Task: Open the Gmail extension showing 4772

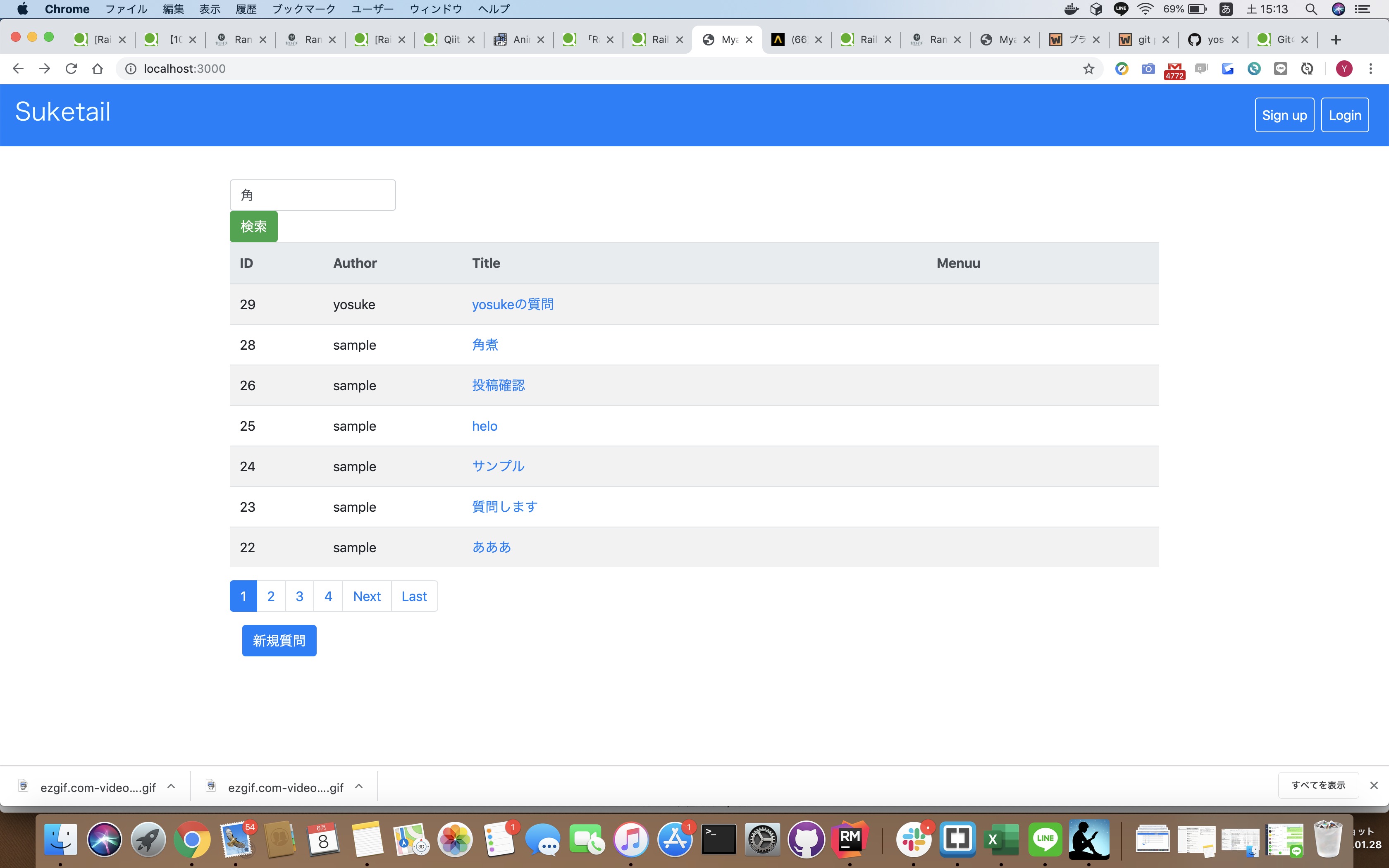Action: pyautogui.click(x=1174, y=70)
